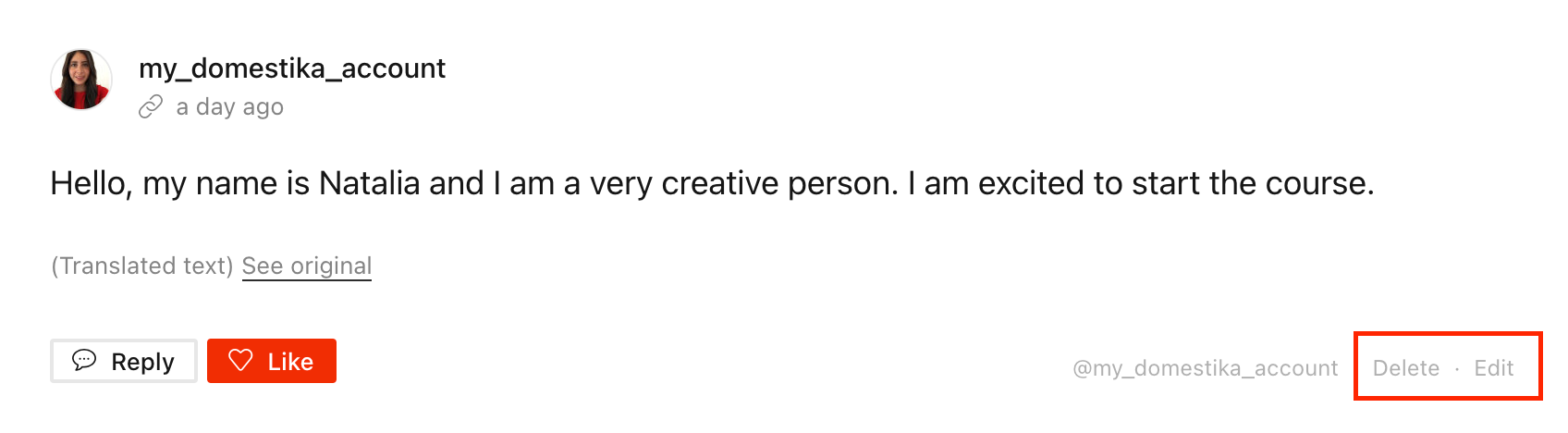Click the @my_domestika_account mention near Delete

click(x=1206, y=368)
